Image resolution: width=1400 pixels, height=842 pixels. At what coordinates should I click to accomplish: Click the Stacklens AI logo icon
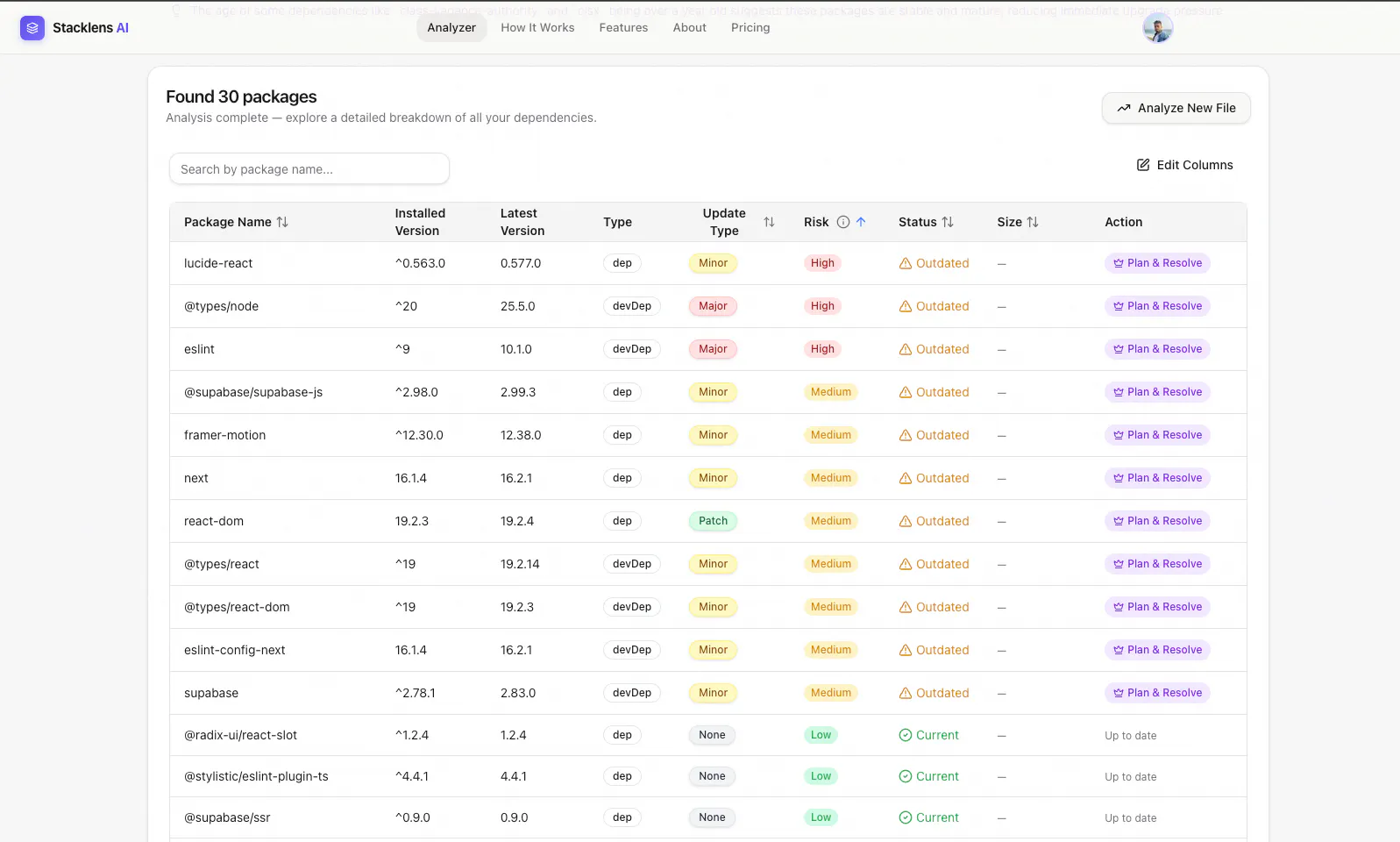(x=32, y=28)
